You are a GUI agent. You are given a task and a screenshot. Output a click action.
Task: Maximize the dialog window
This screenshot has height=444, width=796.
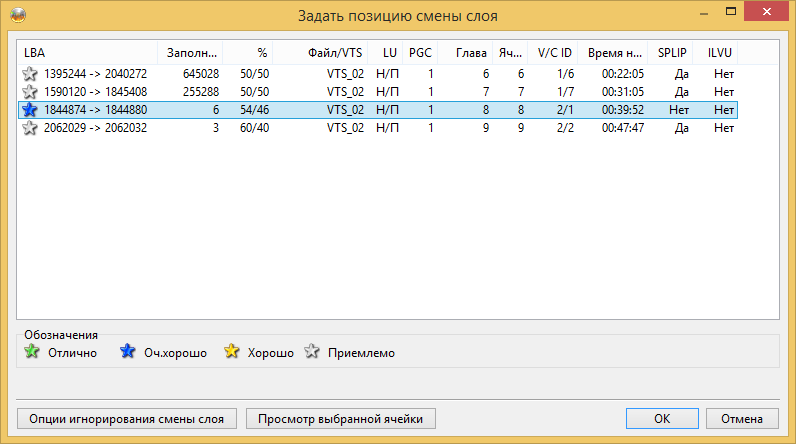click(731, 12)
